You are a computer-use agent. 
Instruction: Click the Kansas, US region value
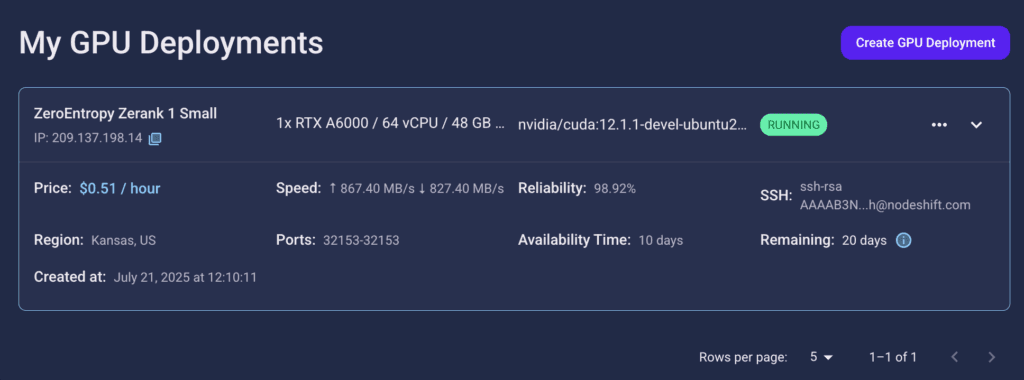(x=123, y=240)
